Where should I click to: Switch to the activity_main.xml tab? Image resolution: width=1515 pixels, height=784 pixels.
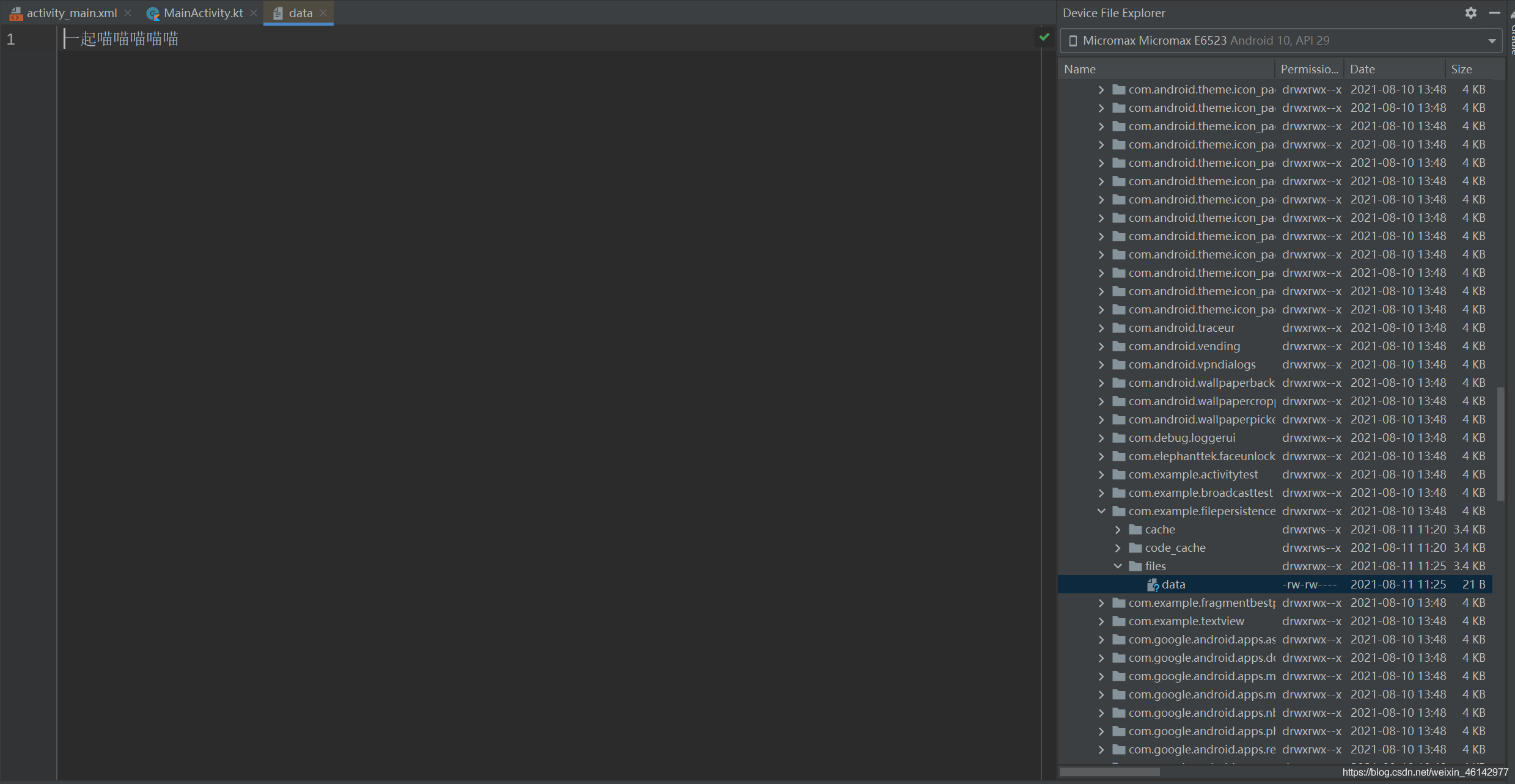coord(72,13)
